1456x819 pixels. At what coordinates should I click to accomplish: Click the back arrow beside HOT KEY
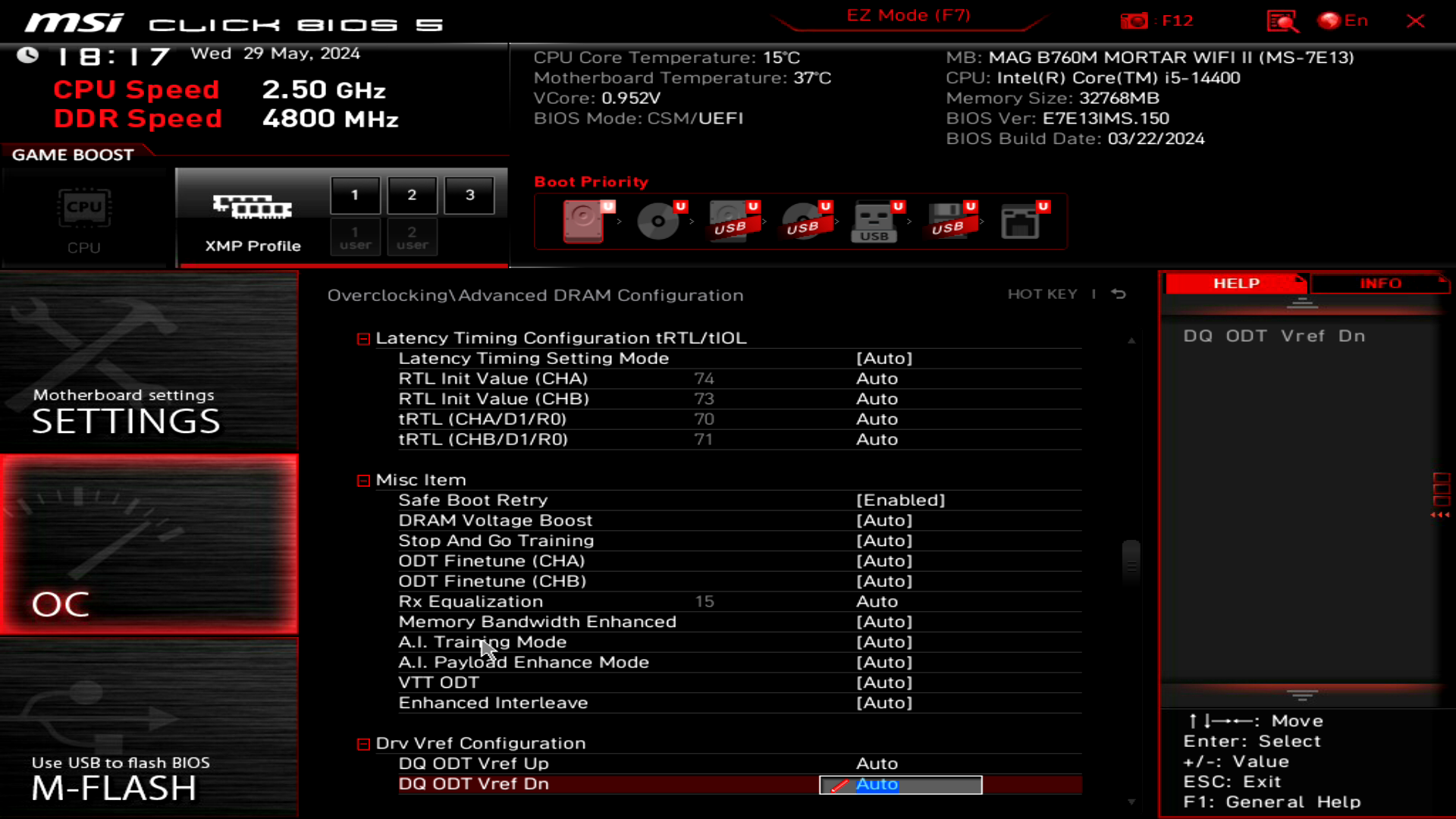(x=1119, y=294)
